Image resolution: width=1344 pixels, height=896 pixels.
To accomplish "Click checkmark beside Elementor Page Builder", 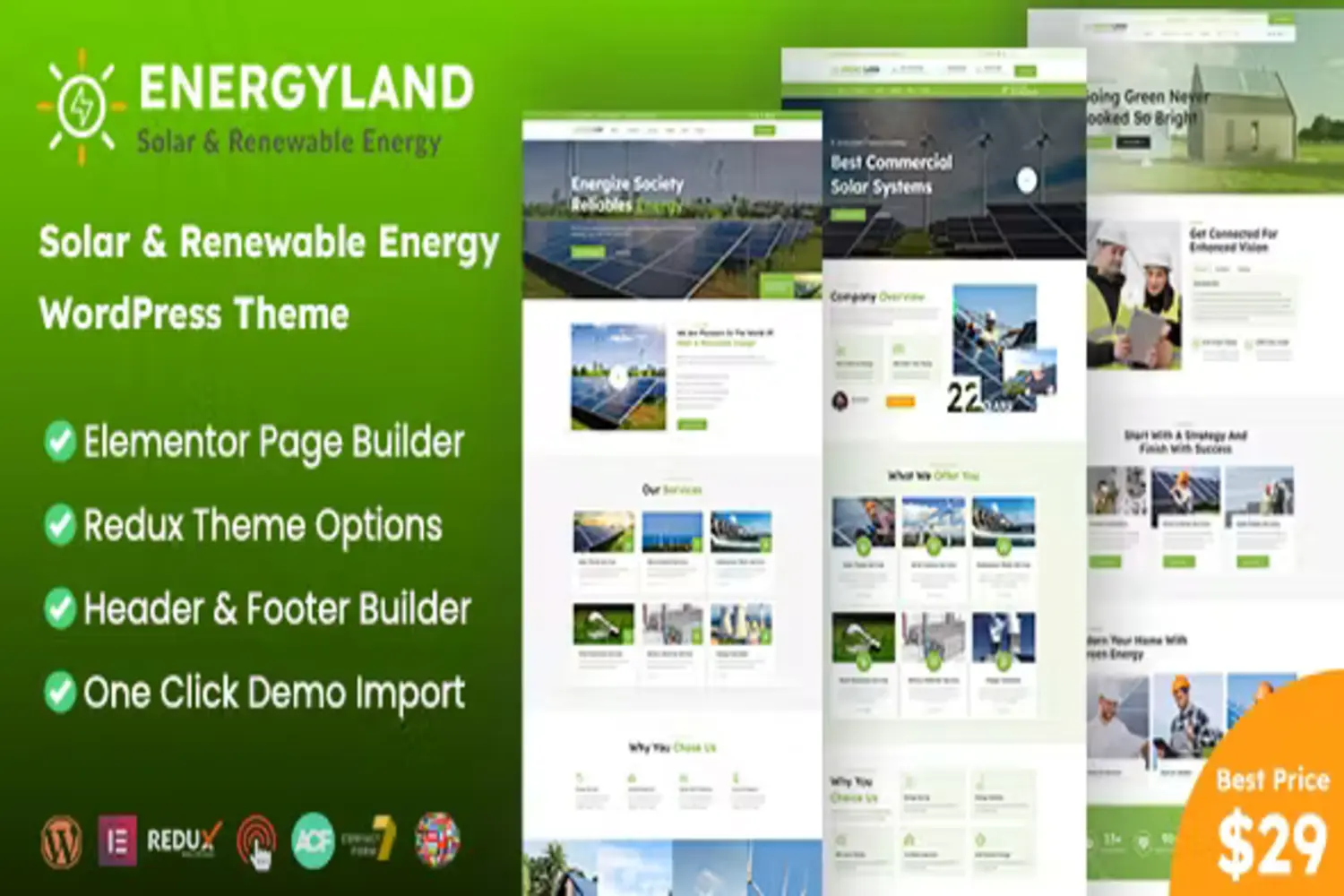I will click(60, 441).
